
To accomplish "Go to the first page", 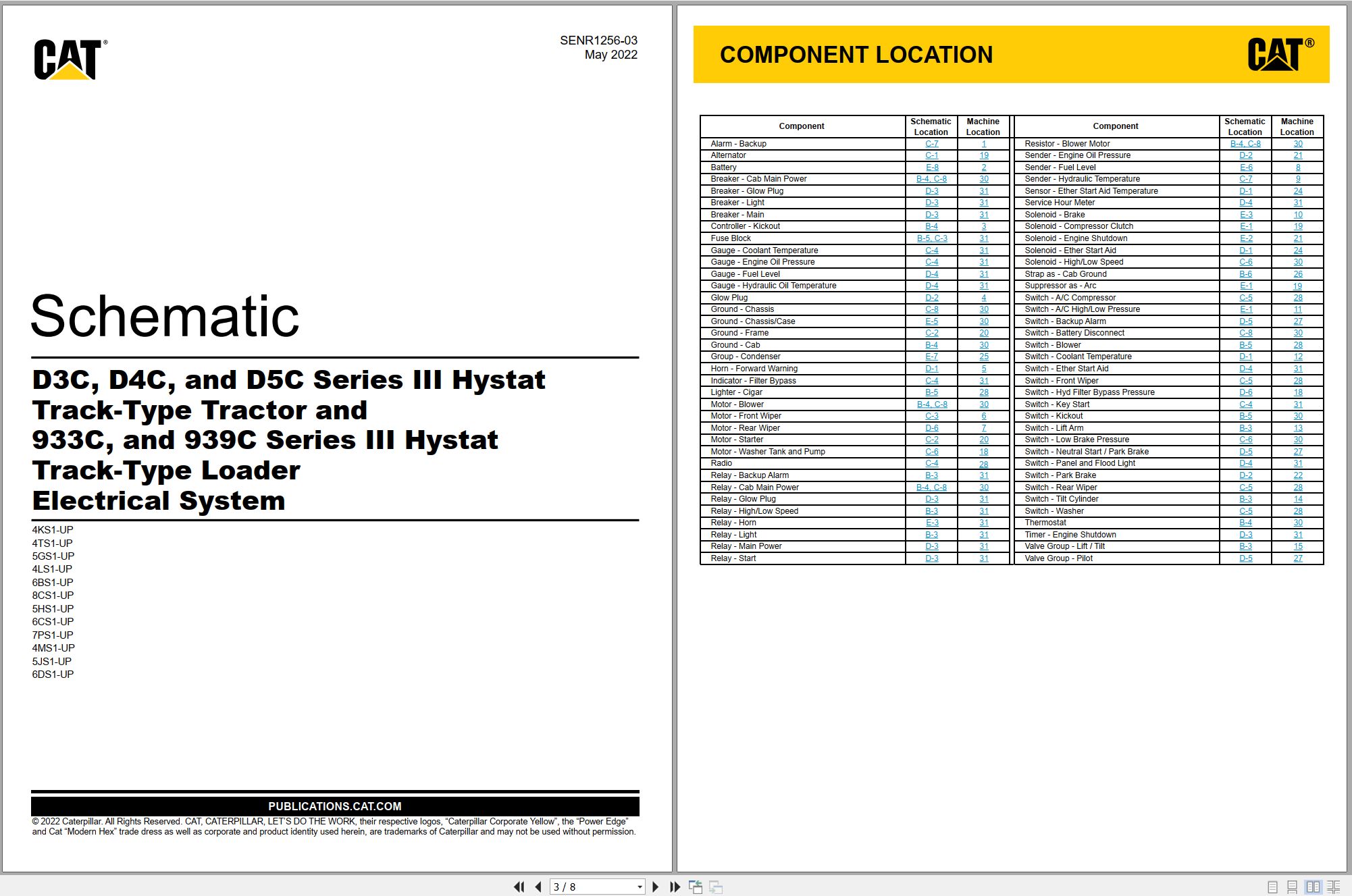I will 519,887.
